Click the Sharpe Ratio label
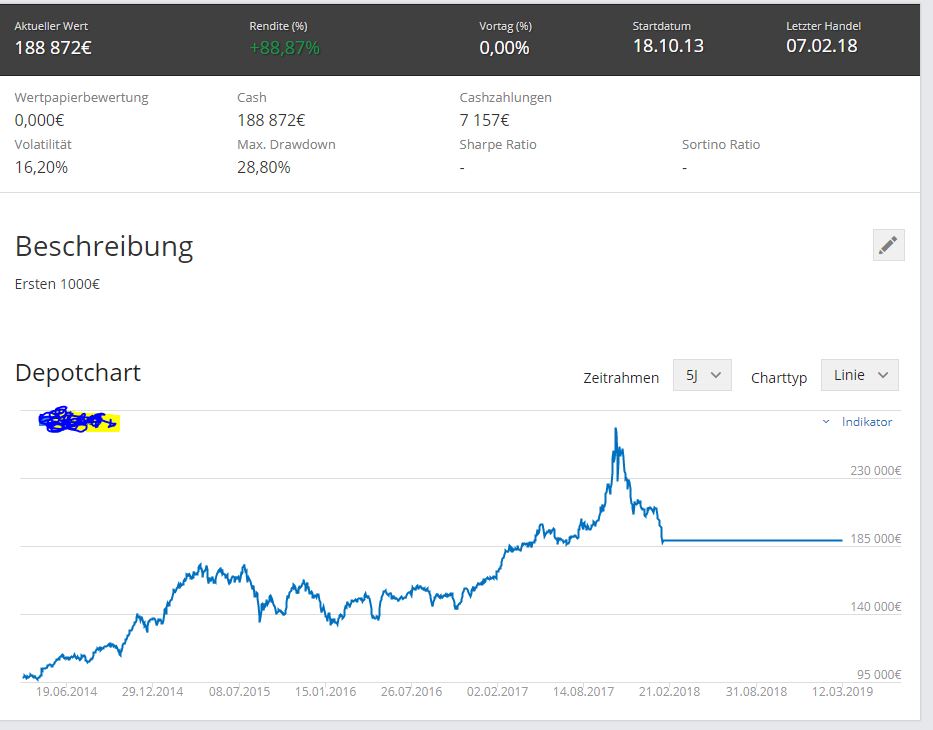This screenshot has width=933, height=730. [x=498, y=145]
